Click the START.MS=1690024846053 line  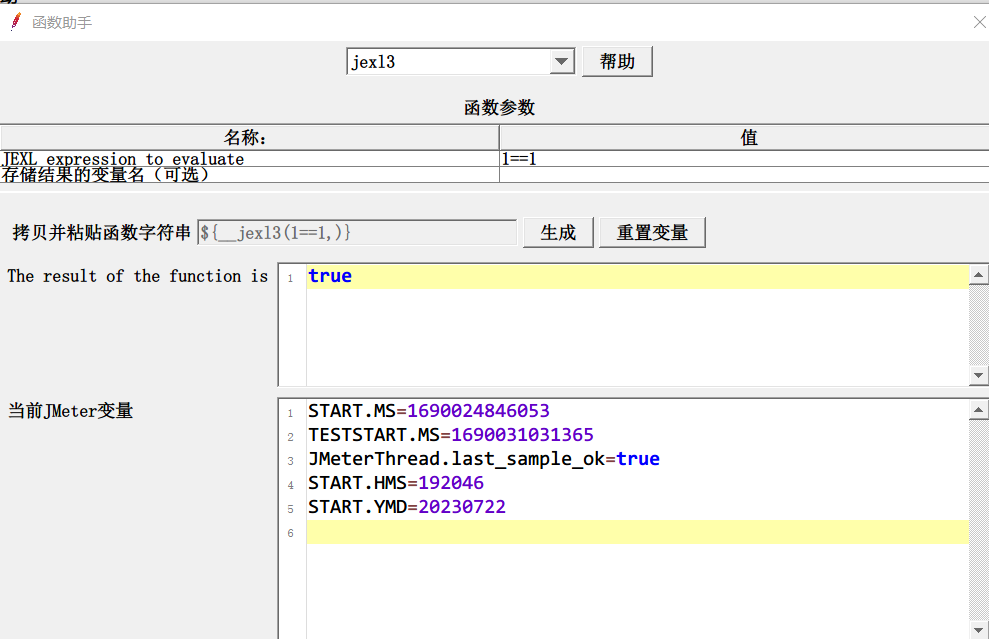[429, 411]
